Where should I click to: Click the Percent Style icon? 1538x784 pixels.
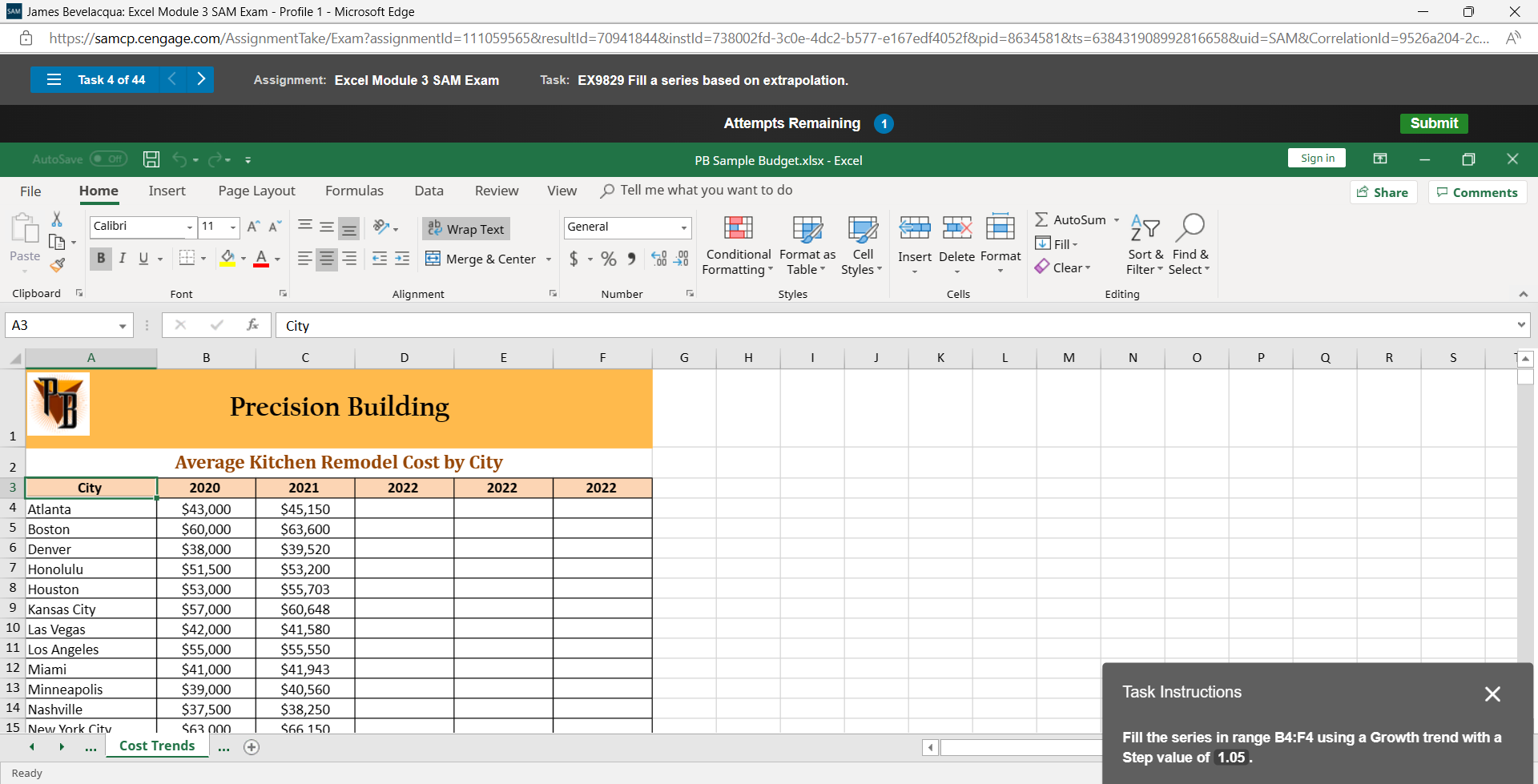click(609, 259)
